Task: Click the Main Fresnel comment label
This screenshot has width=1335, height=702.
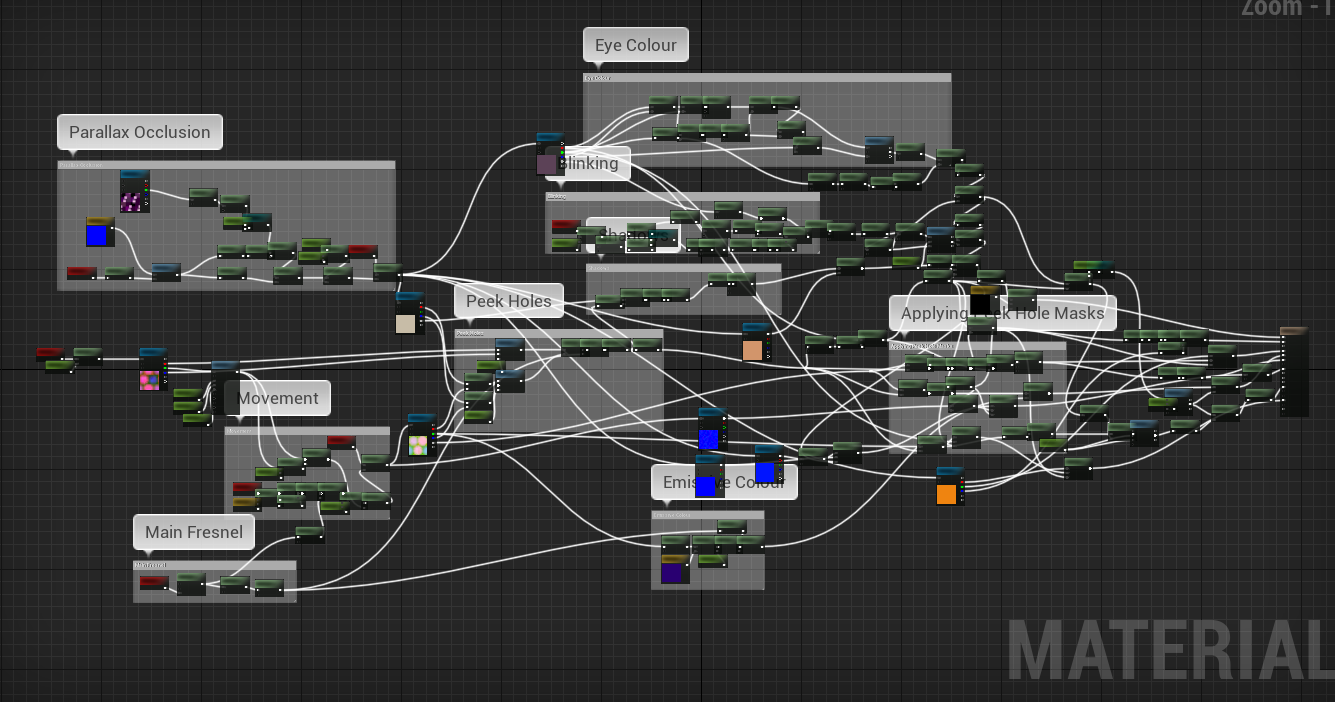Action: point(194,532)
